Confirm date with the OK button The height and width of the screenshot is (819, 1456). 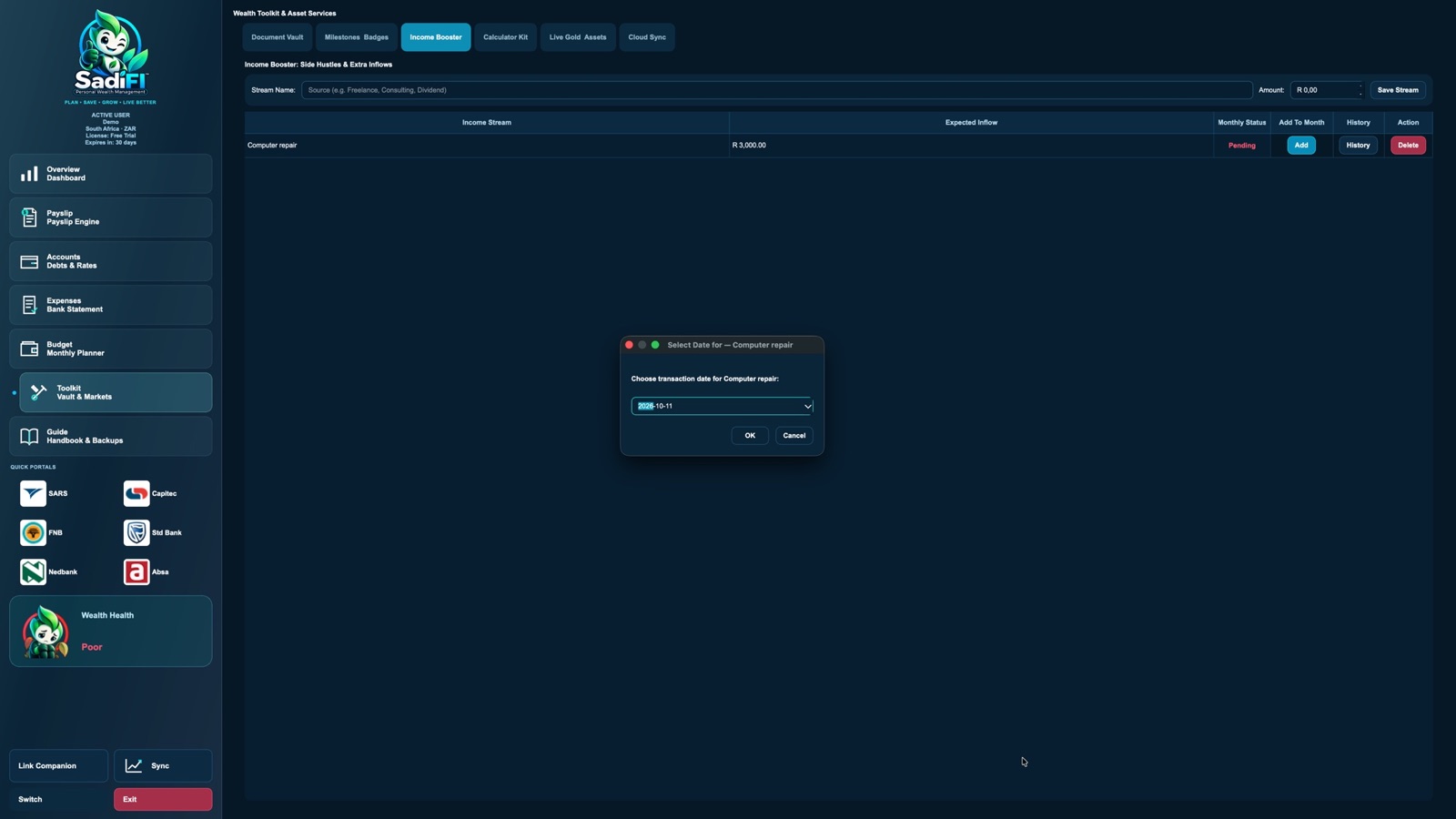[x=750, y=435]
